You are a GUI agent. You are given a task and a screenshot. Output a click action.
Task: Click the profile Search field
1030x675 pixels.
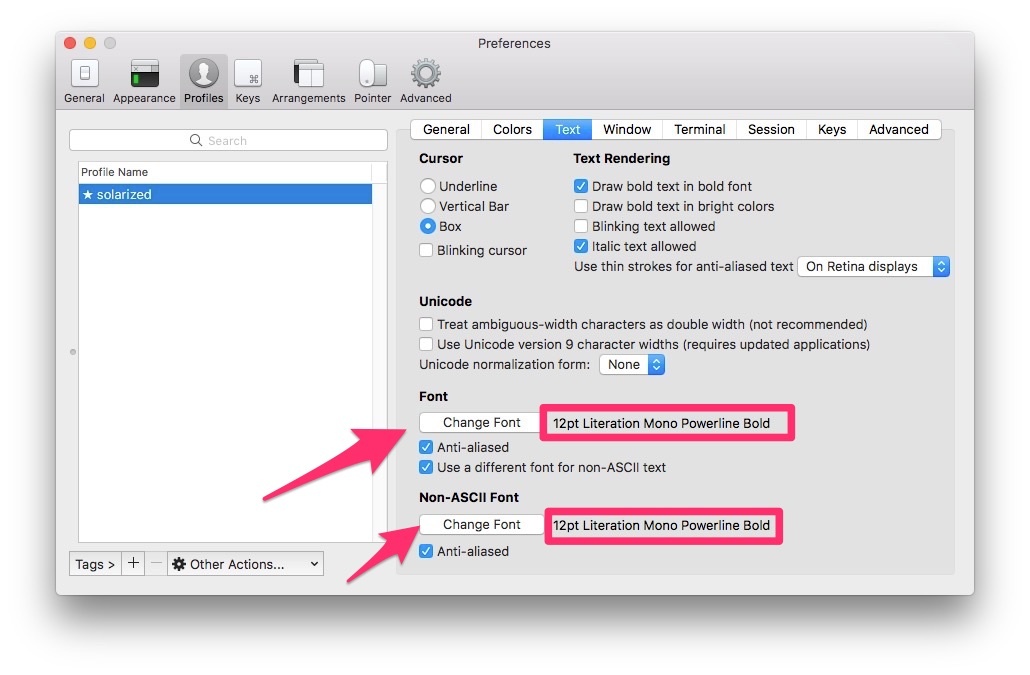click(x=228, y=141)
